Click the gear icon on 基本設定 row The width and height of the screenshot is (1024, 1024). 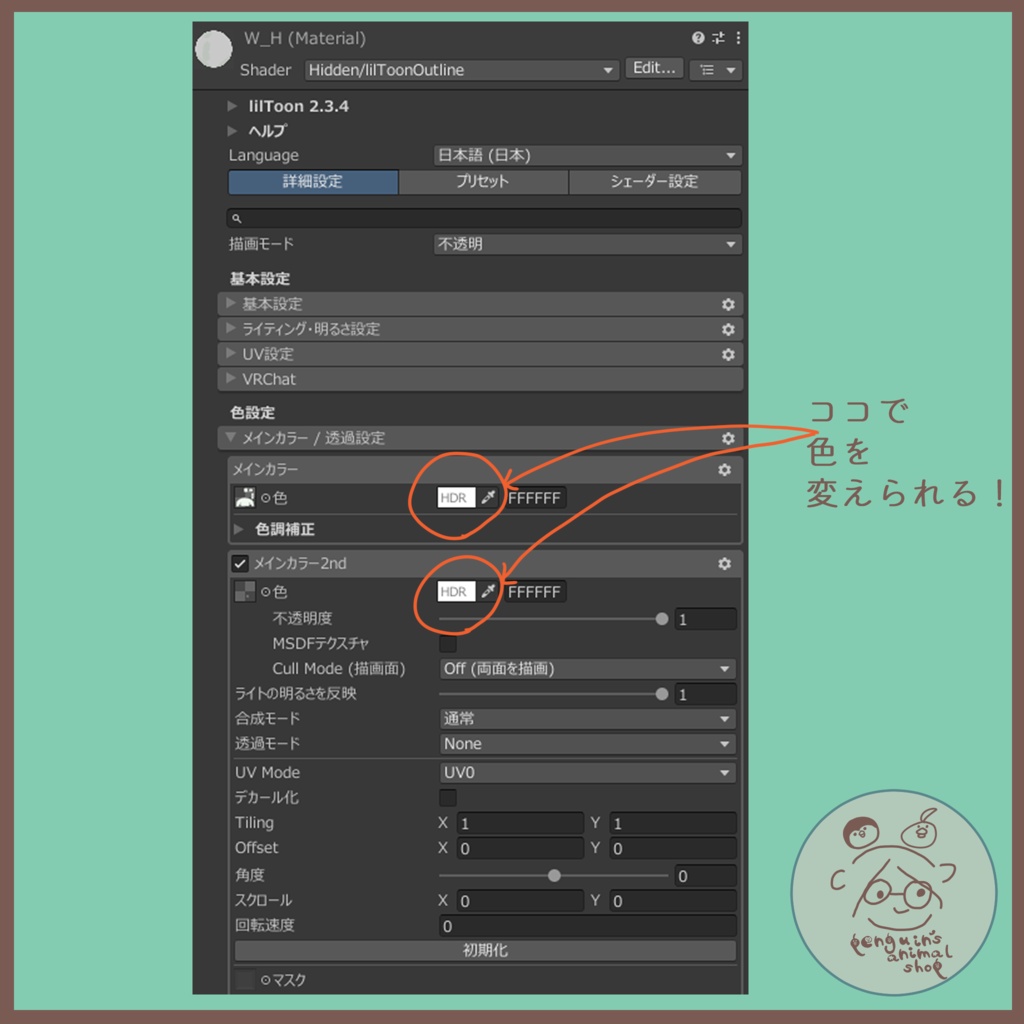click(728, 304)
